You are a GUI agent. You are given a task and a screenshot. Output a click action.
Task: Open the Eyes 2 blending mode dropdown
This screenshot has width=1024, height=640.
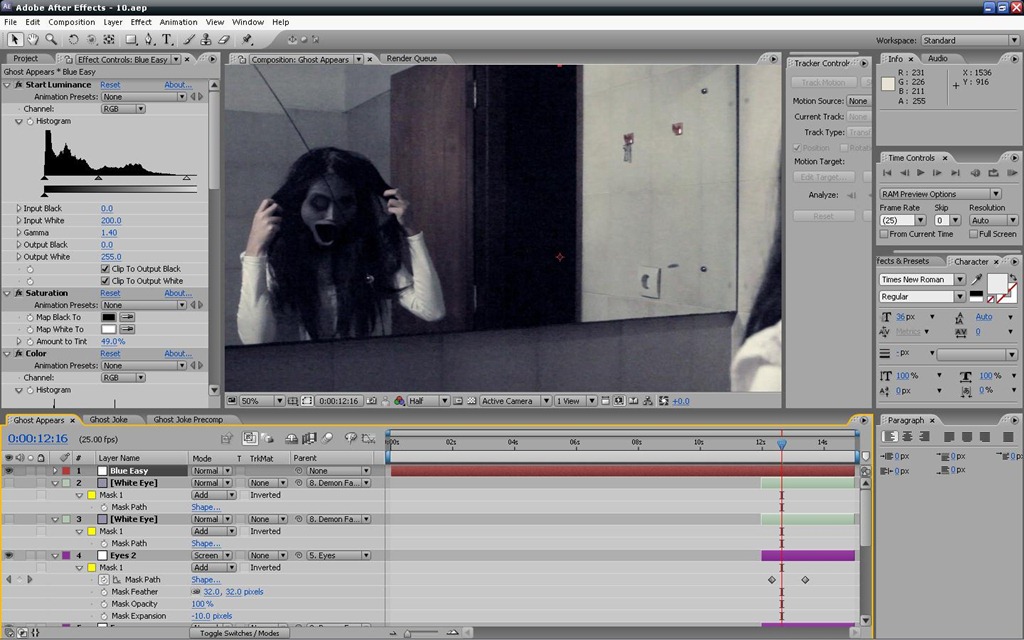212,556
